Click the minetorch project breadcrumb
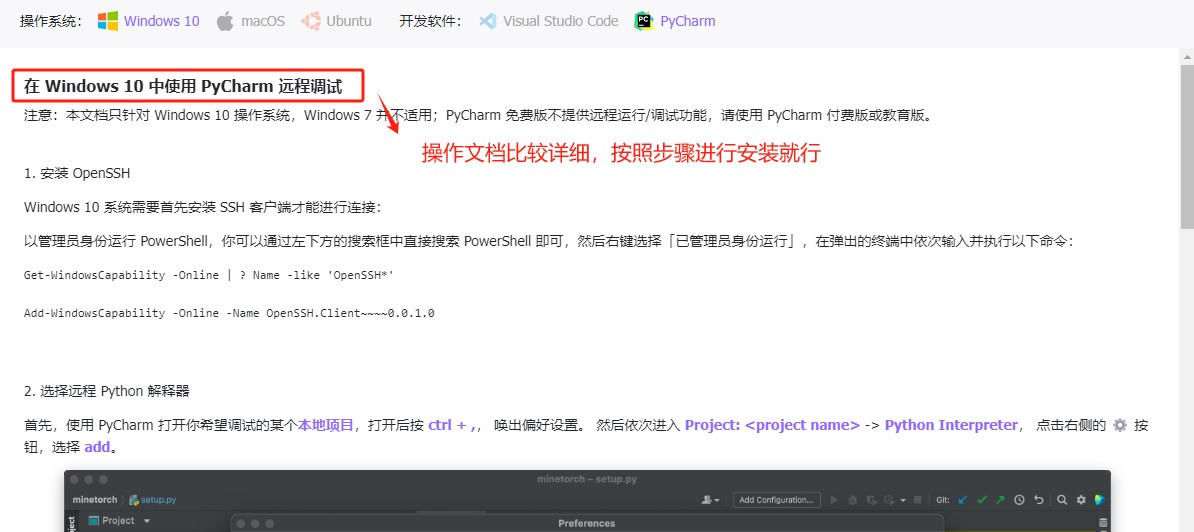 click(95, 500)
